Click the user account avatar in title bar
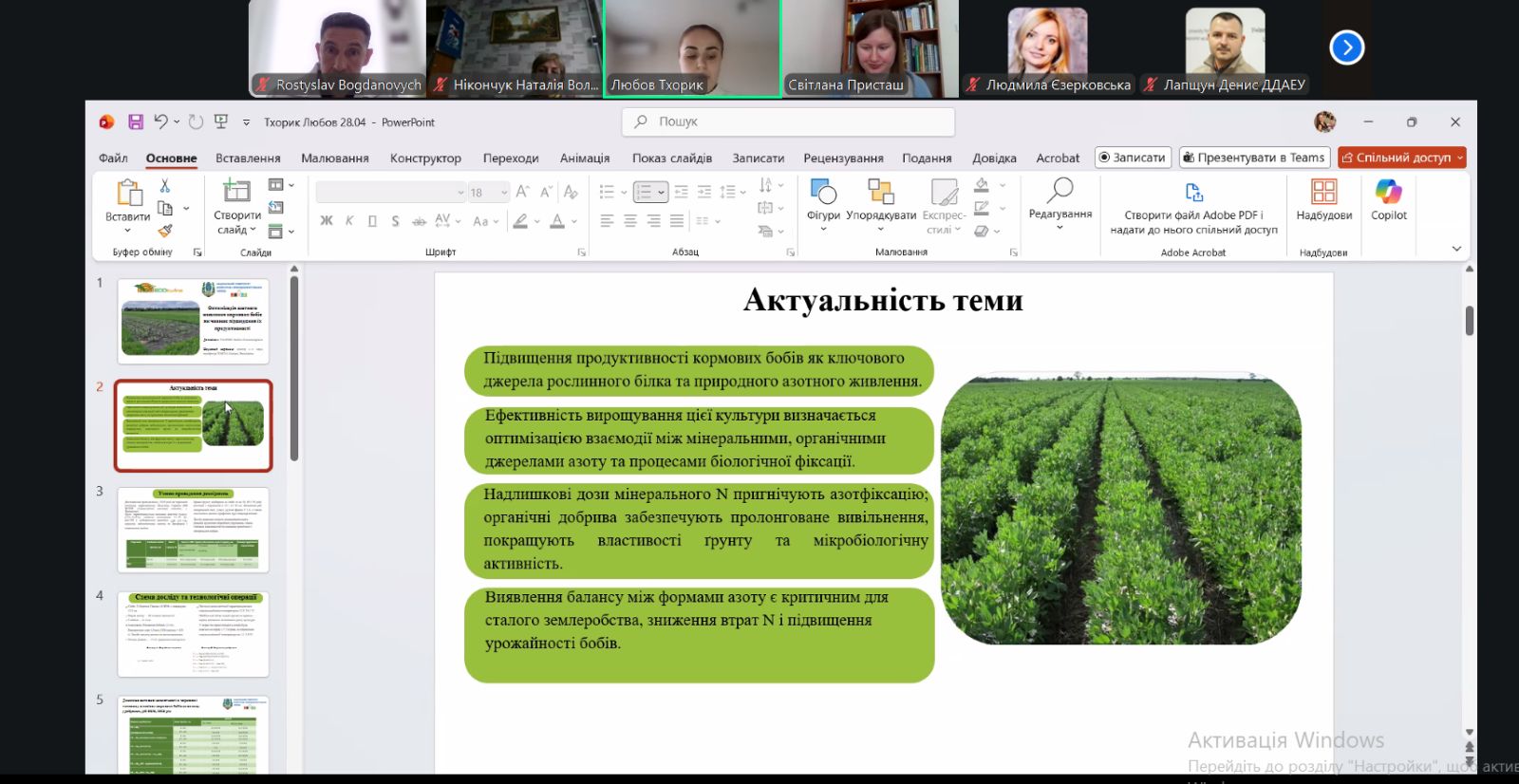 [x=1324, y=121]
